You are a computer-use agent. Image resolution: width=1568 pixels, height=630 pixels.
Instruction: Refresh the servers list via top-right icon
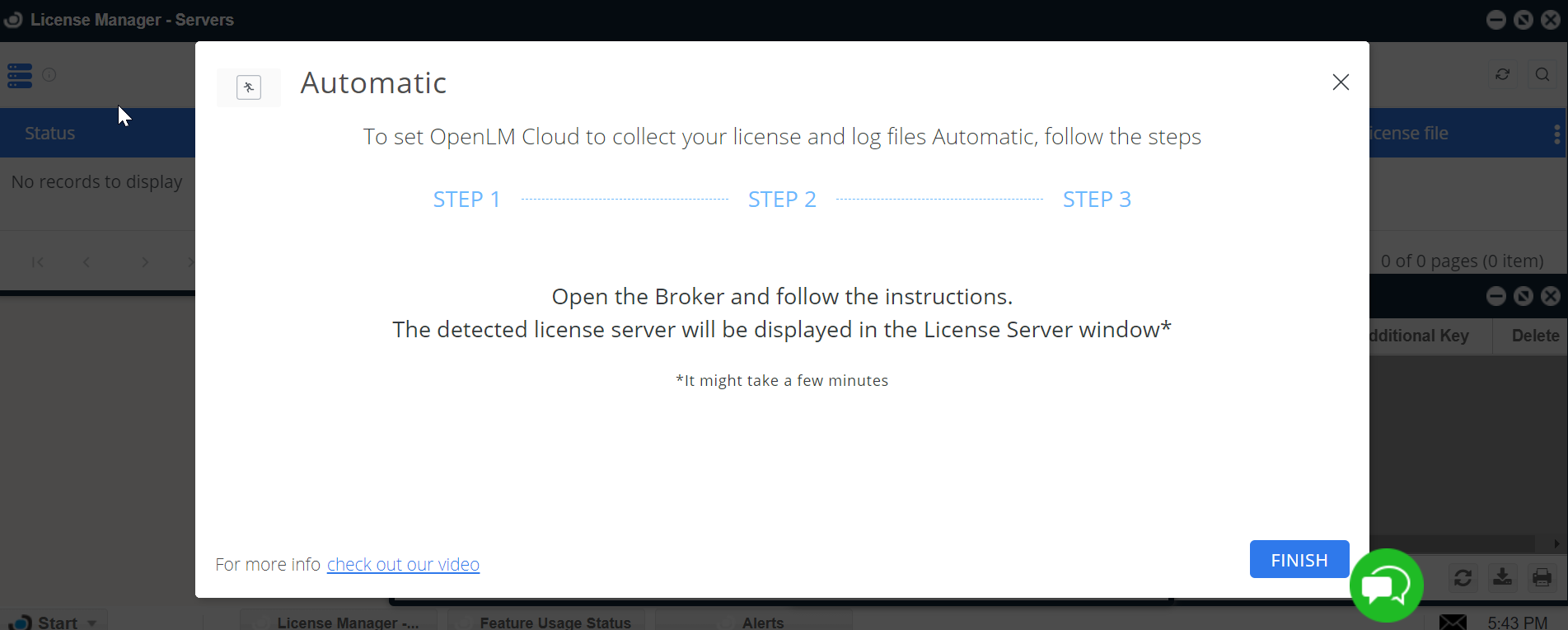(x=1503, y=75)
